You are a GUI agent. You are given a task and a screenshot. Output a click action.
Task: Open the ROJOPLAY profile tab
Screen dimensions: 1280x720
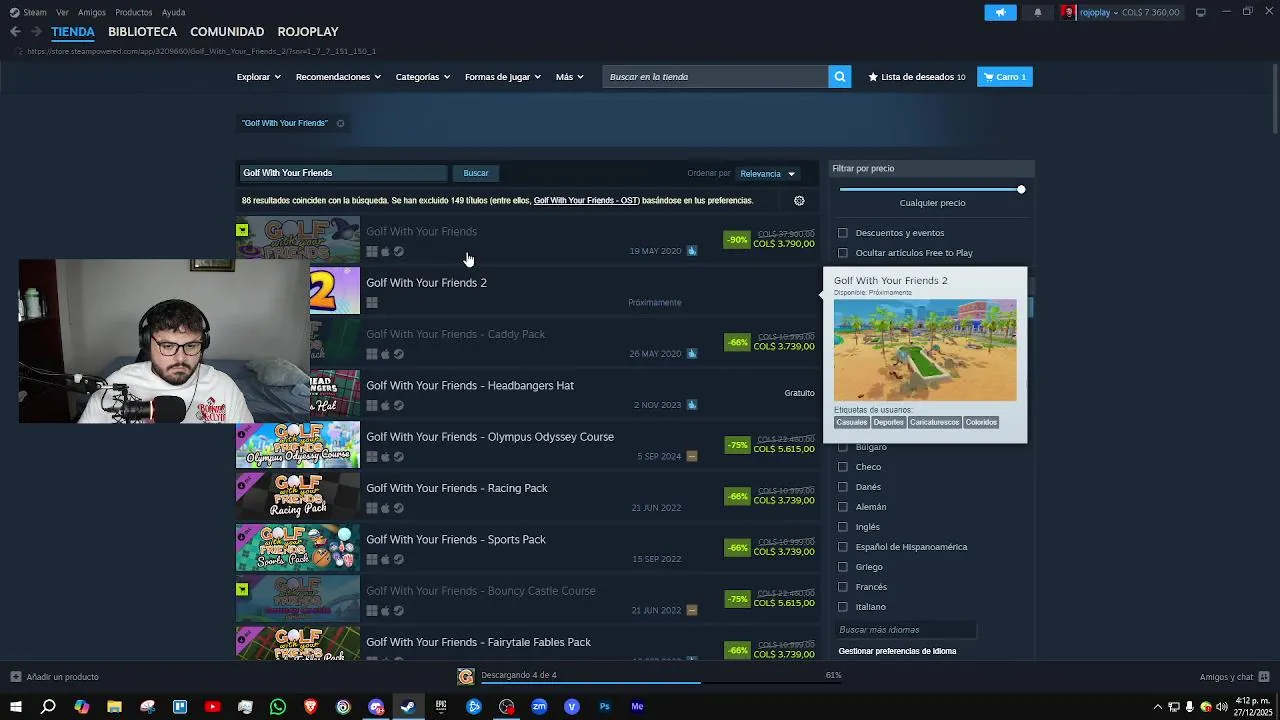(x=308, y=32)
